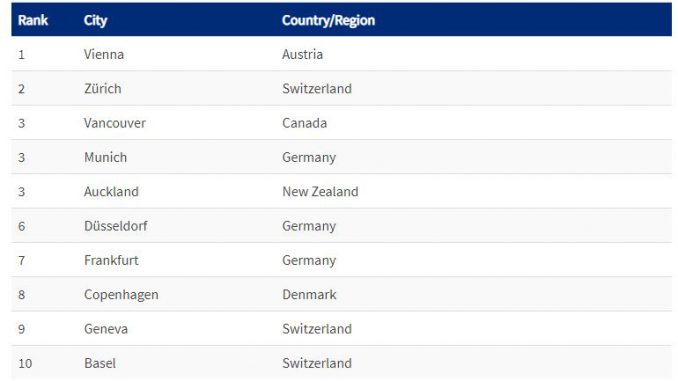This screenshot has height=381, width=678.
Task: Click Switzerland in the Basel row
Action: pyautogui.click(x=317, y=363)
